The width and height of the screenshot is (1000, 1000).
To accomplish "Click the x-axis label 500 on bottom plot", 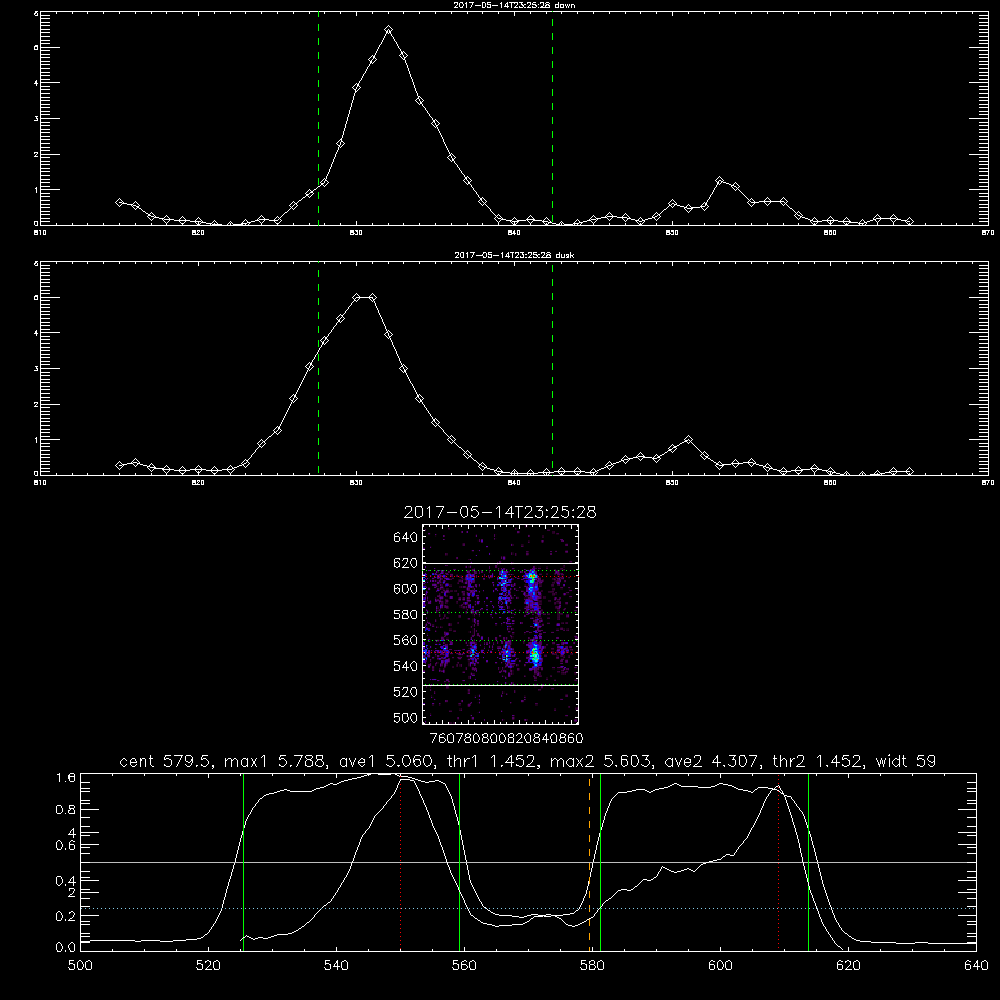I will point(80,966).
